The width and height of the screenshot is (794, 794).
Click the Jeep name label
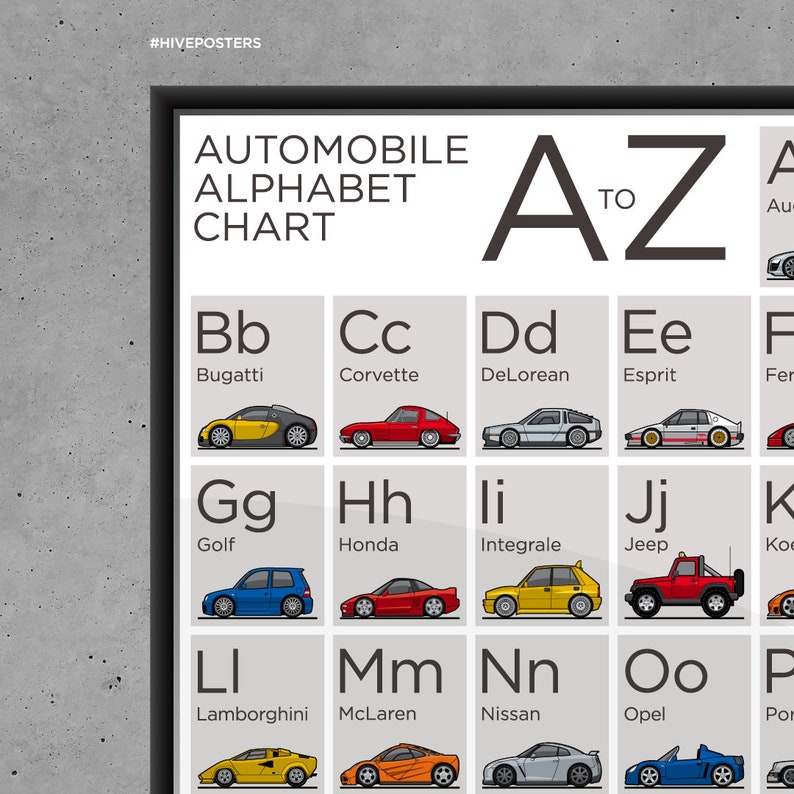coord(646,545)
